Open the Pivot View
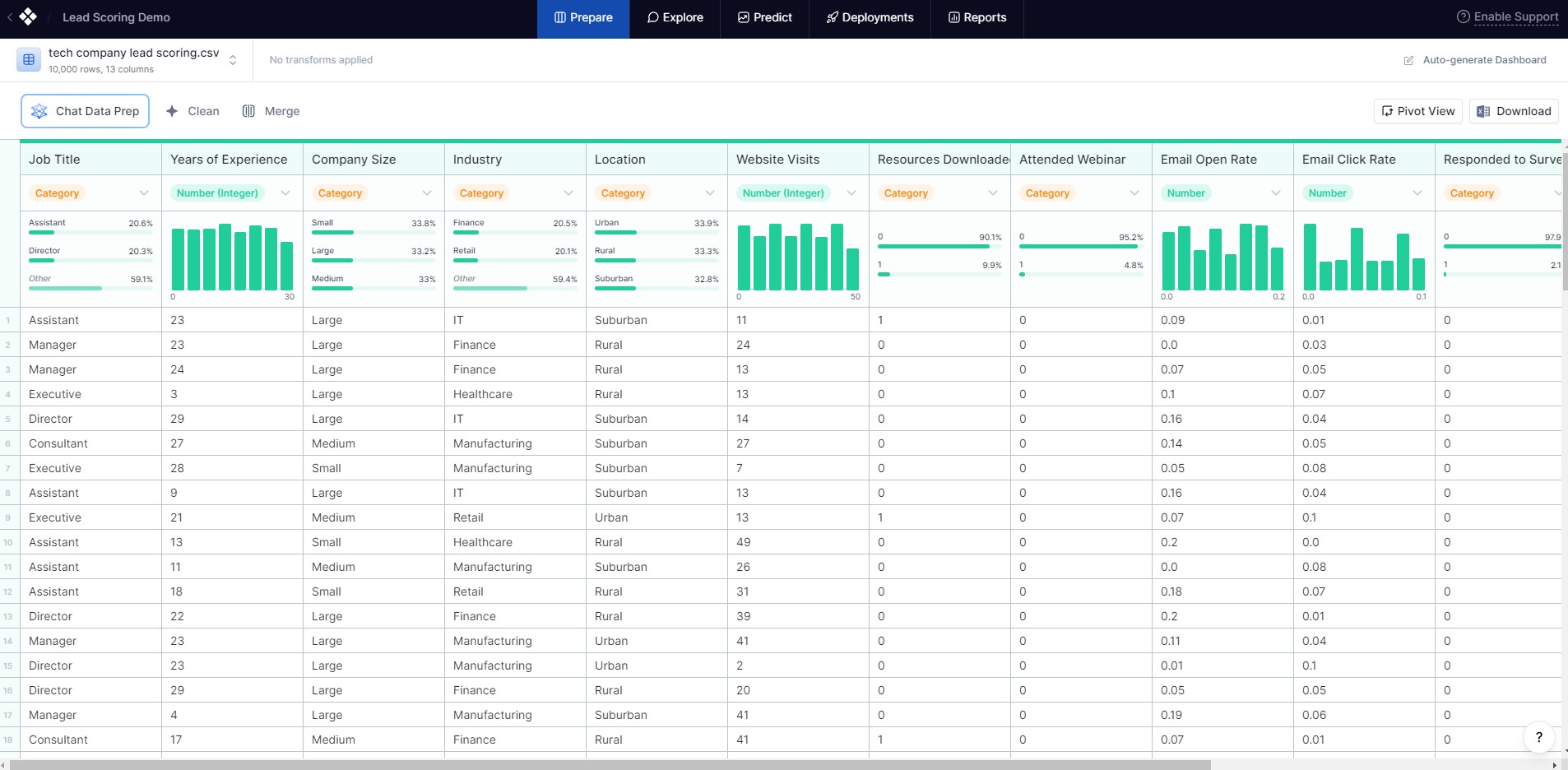1568x770 pixels. point(1417,111)
